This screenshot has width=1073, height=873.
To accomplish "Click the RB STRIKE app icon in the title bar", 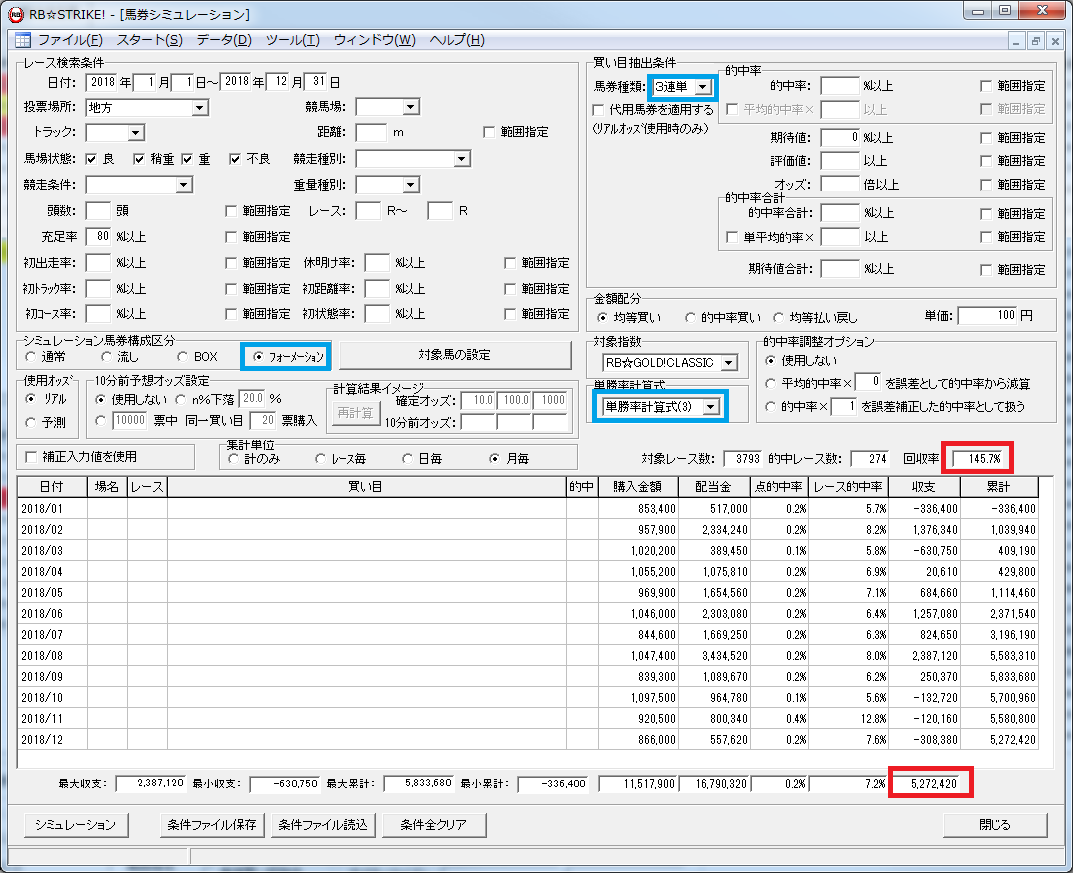I will [x=15, y=14].
